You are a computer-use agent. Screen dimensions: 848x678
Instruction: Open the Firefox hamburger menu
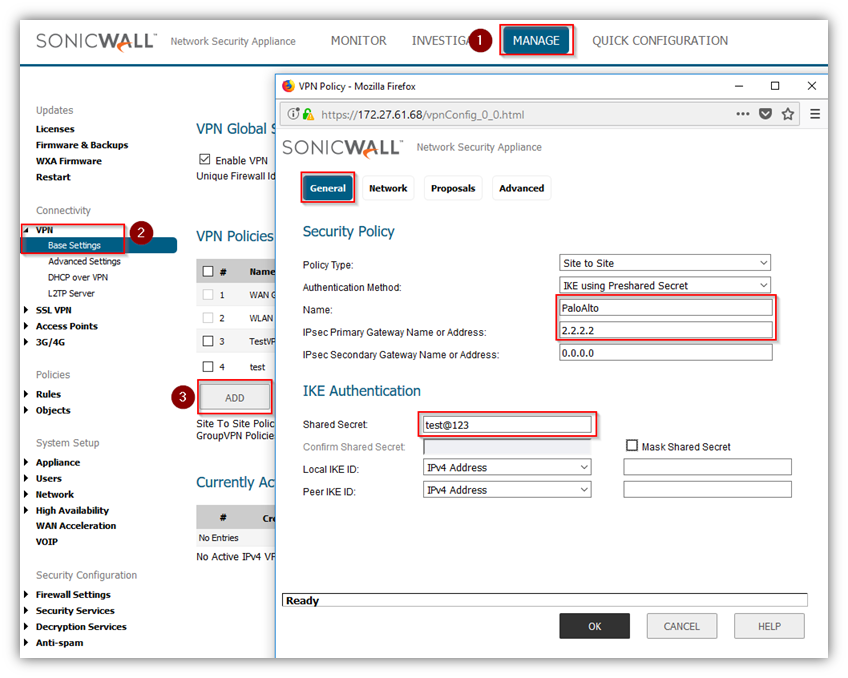(x=814, y=114)
